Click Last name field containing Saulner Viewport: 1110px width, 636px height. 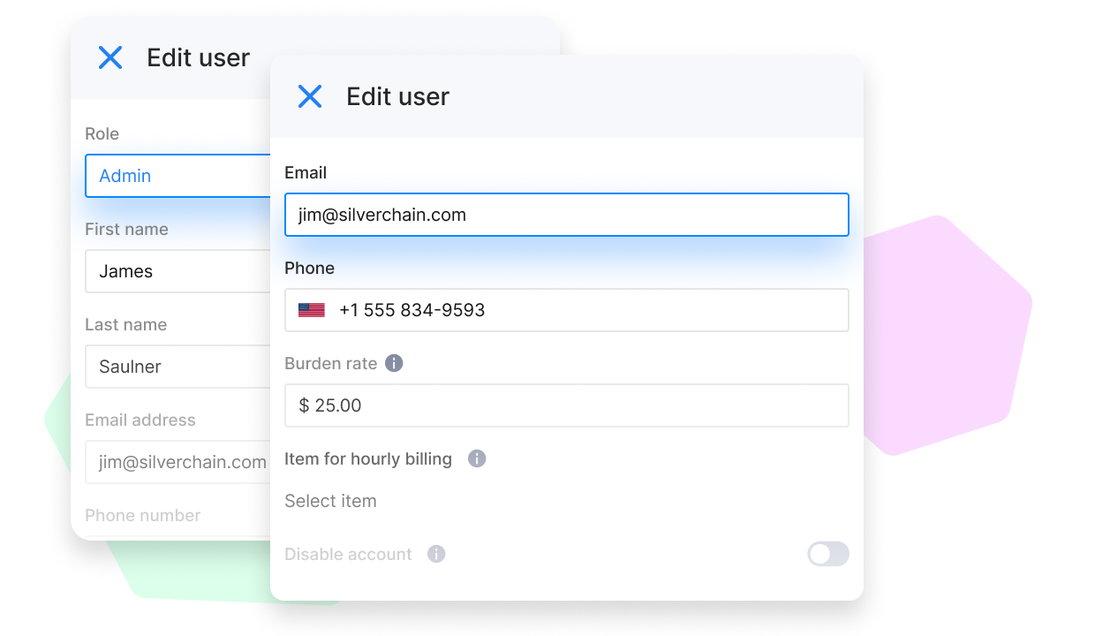178,366
